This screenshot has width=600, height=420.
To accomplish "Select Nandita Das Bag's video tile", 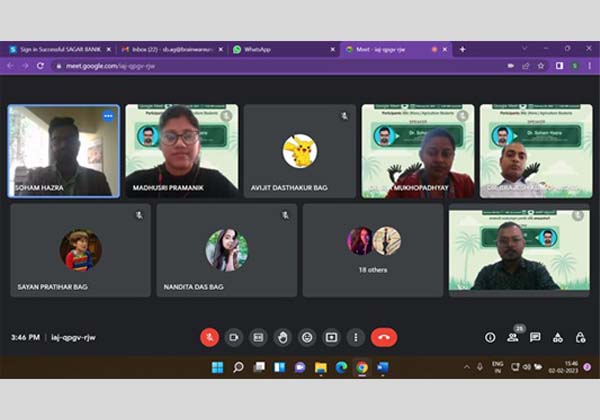I will (226, 250).
